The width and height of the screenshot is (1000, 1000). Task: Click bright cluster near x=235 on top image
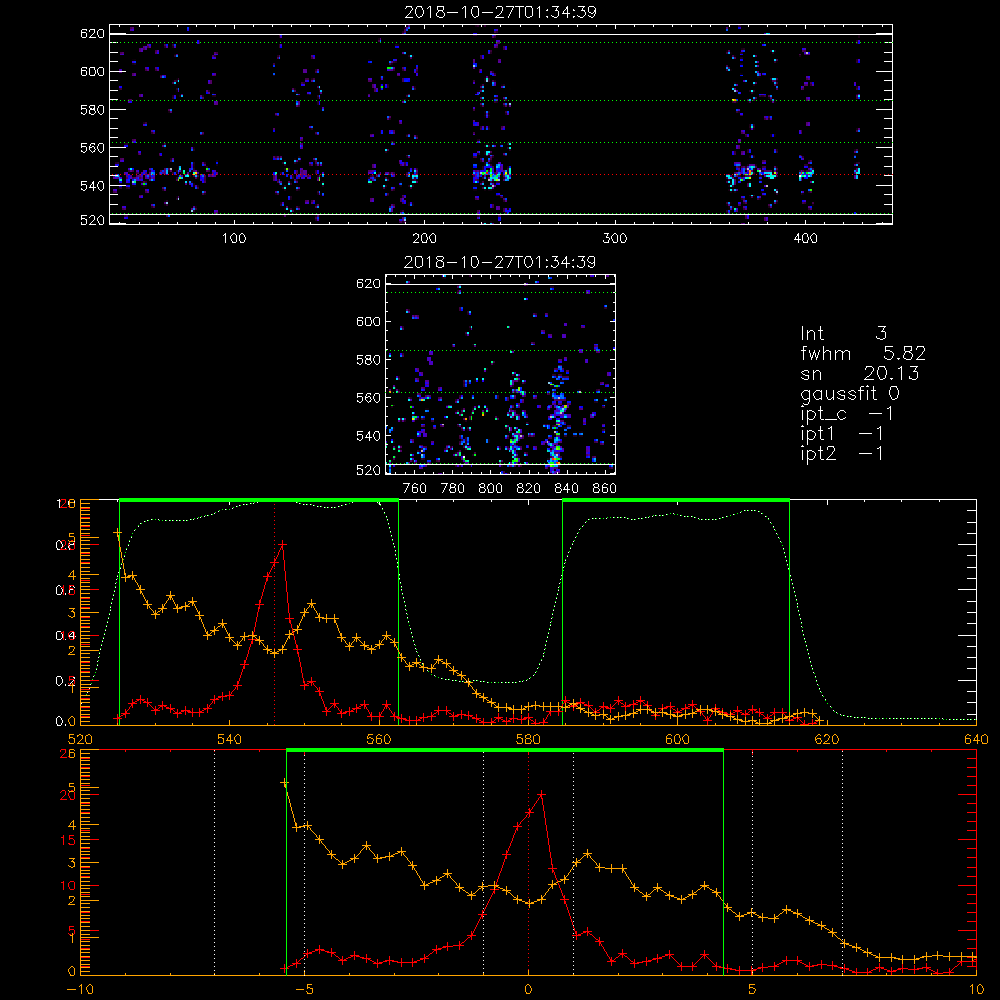coord(491,173)
